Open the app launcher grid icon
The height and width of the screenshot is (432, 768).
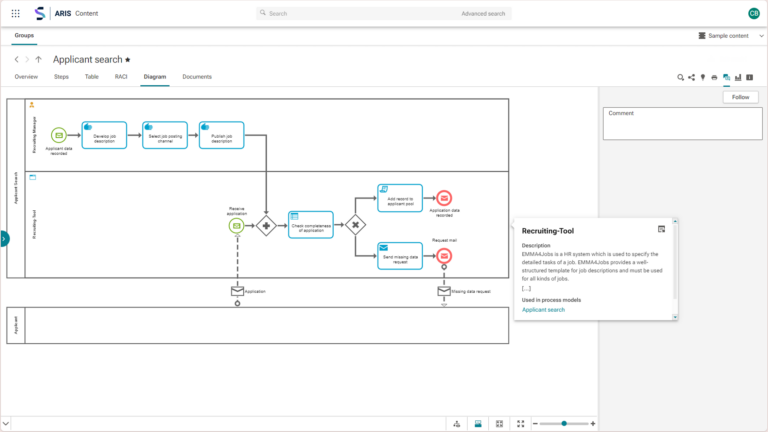[15, 13]
